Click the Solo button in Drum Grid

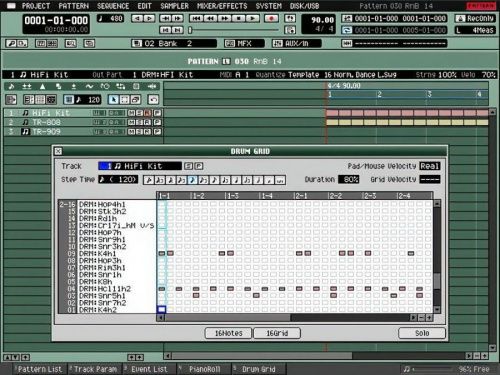click(x=422, y=333)
